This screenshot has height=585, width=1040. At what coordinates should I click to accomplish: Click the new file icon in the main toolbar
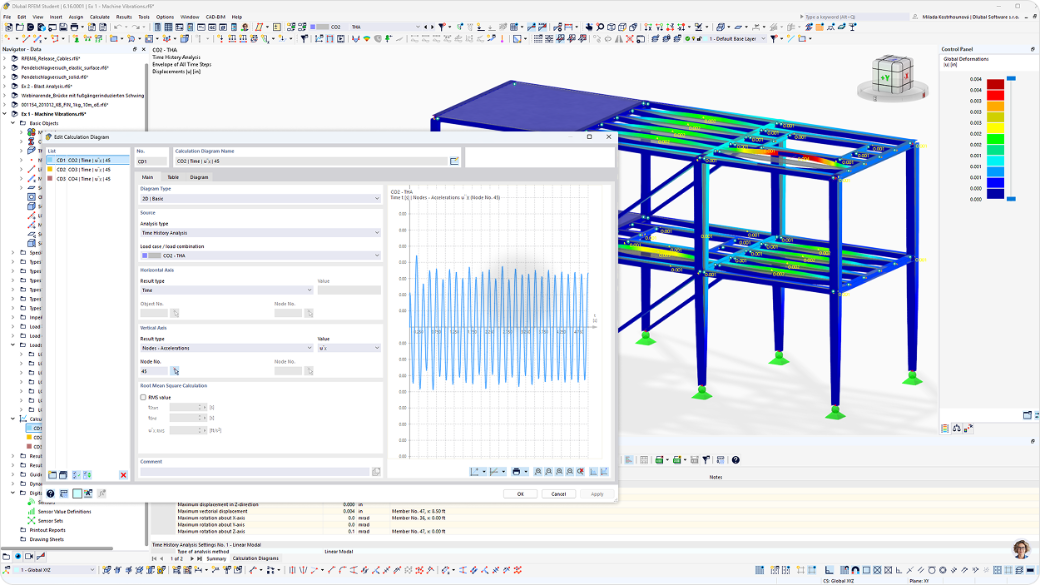tap(9, 27)
